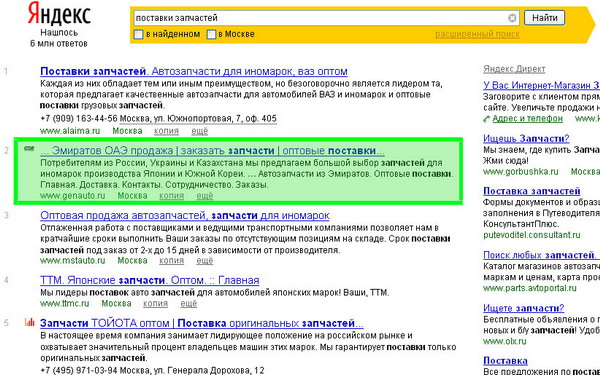Open 'копия' for the ttmc.ru result
600x375 pixels.
pyautogui.click(x=155, y=304)
